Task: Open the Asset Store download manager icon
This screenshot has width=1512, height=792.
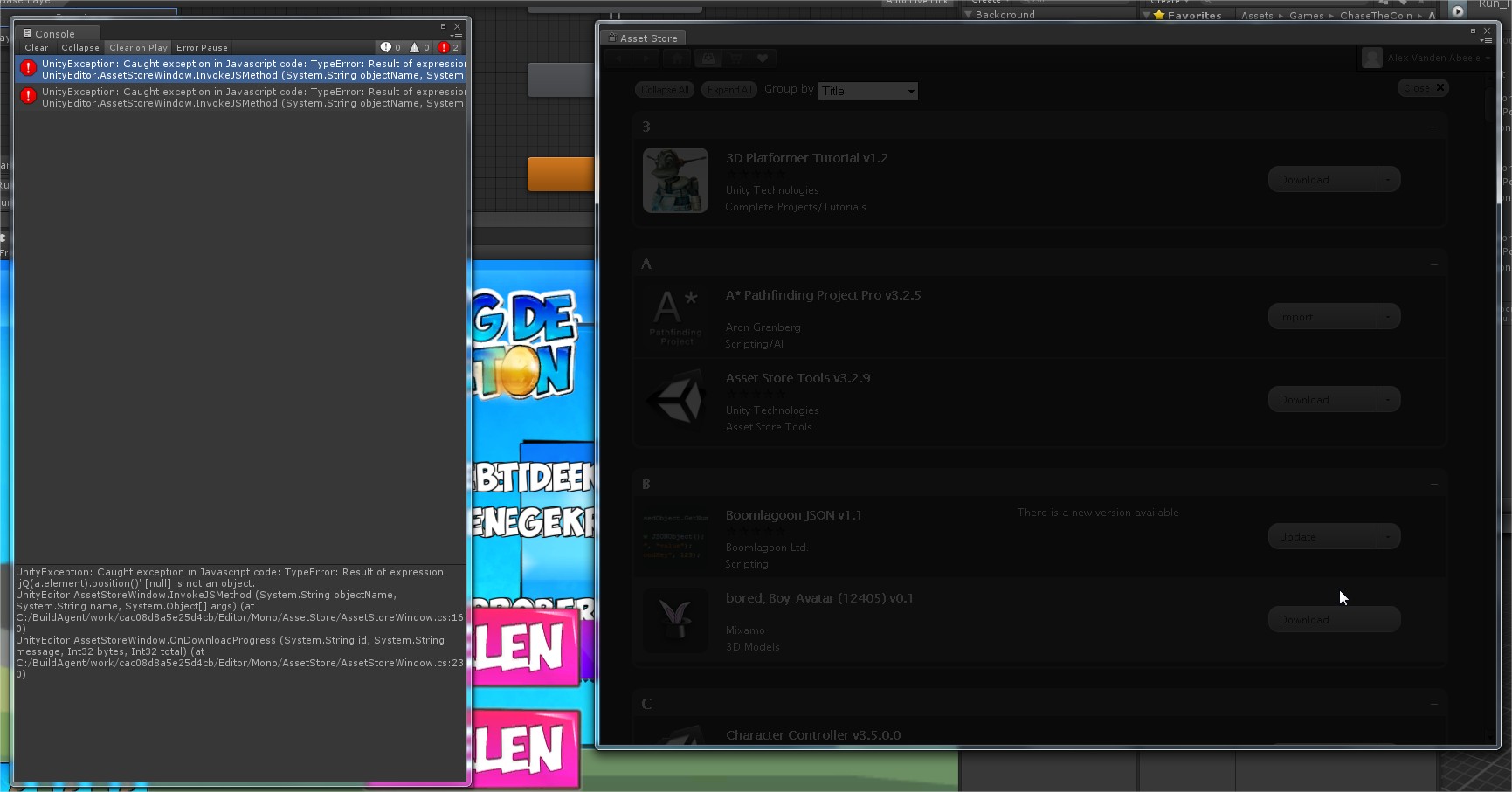Action: pyautogui.click(x=708, y=59)
